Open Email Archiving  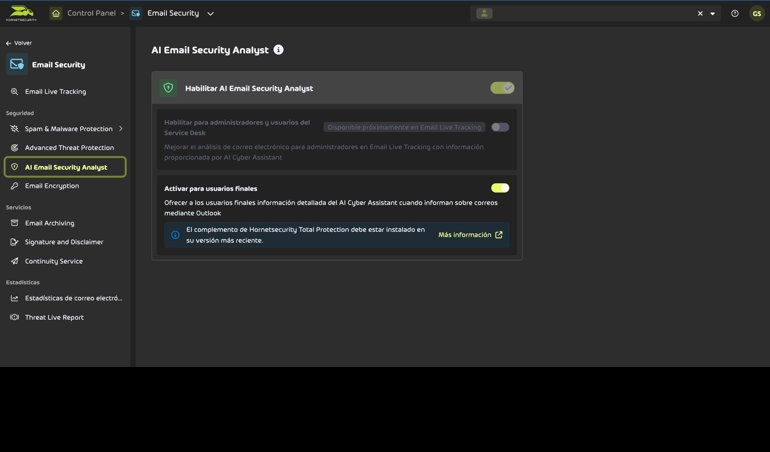50,223
